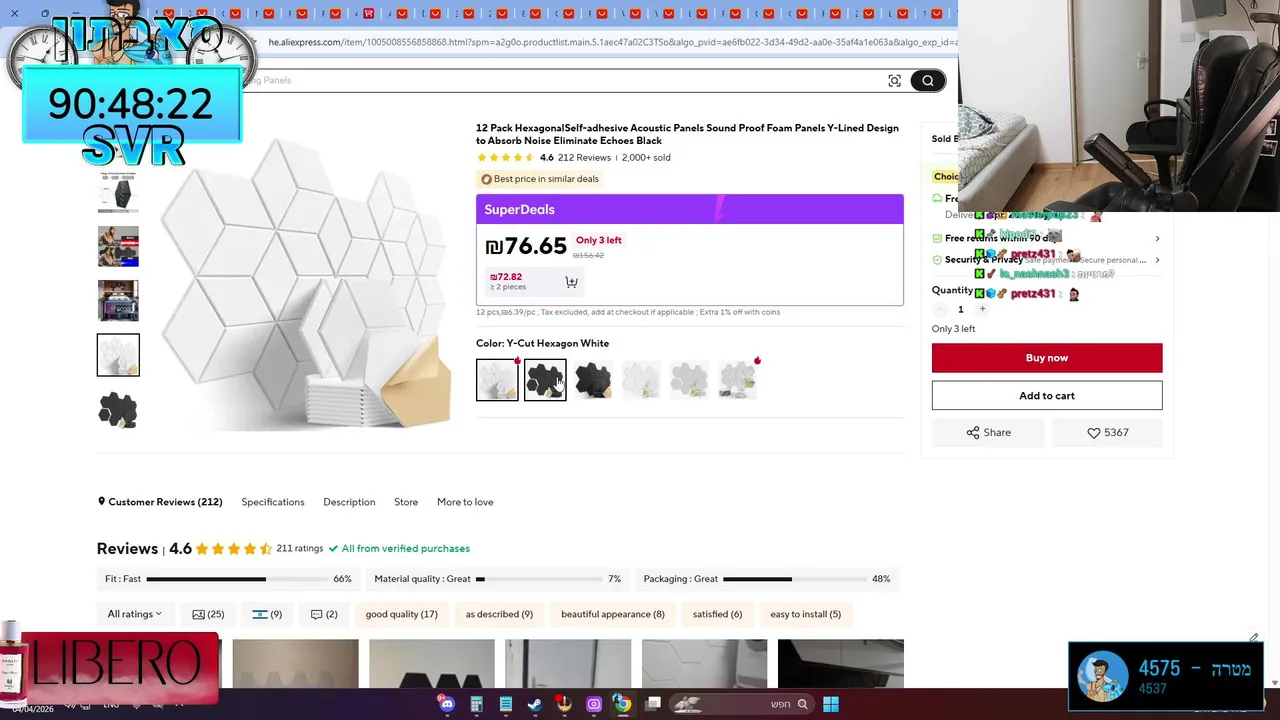
Task: Click the add-to-cart icon beside ₪72.82
Action: tap(571, 282)
